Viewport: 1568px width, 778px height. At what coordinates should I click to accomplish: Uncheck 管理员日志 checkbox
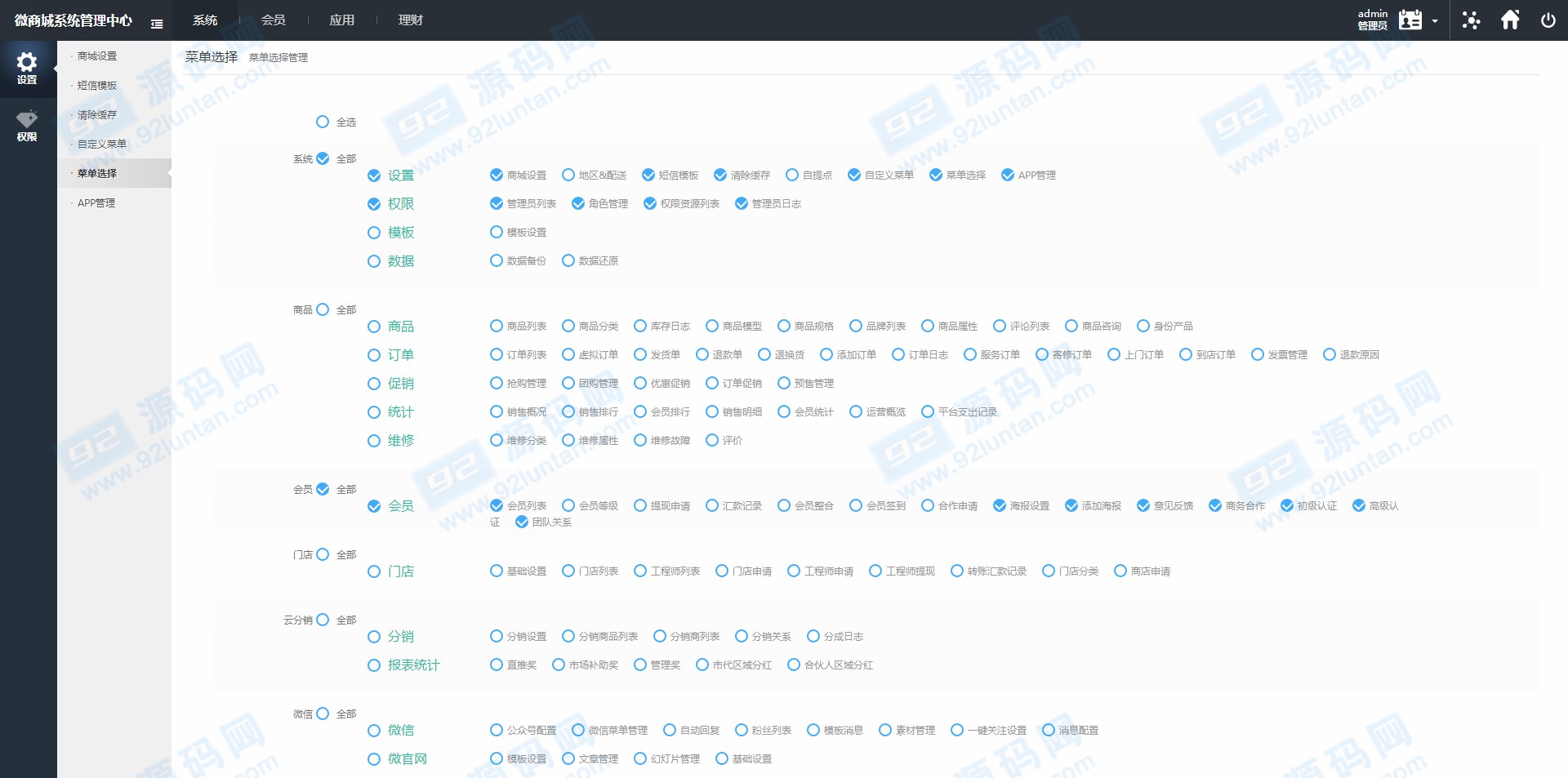[x=742, y=204]
